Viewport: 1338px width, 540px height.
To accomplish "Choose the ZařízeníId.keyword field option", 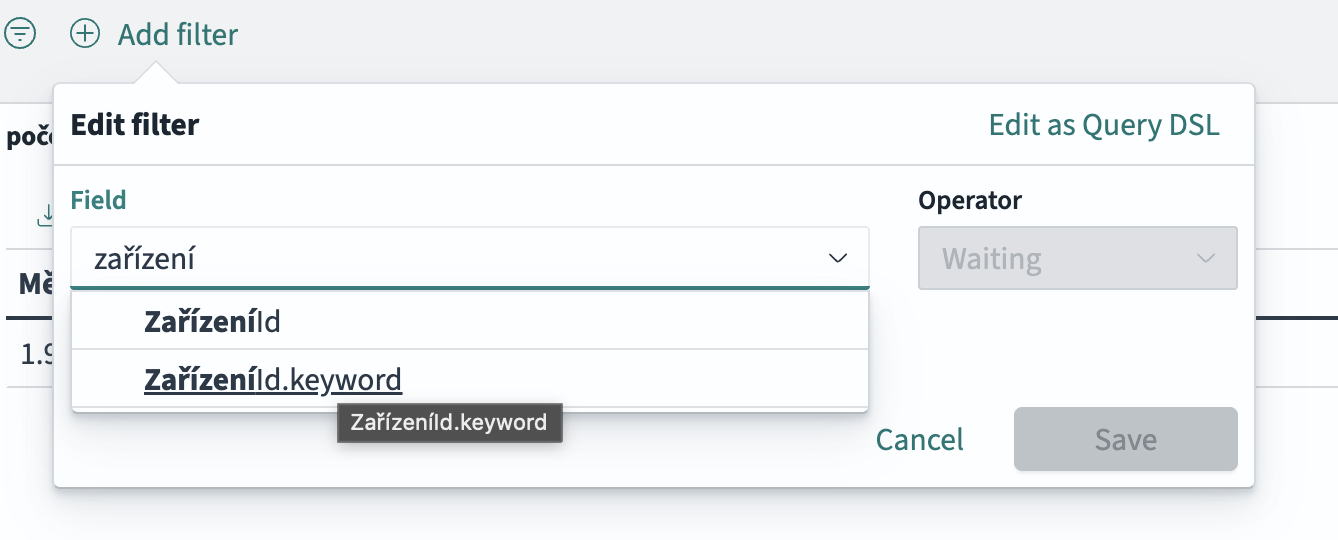I will pos(273,380).
